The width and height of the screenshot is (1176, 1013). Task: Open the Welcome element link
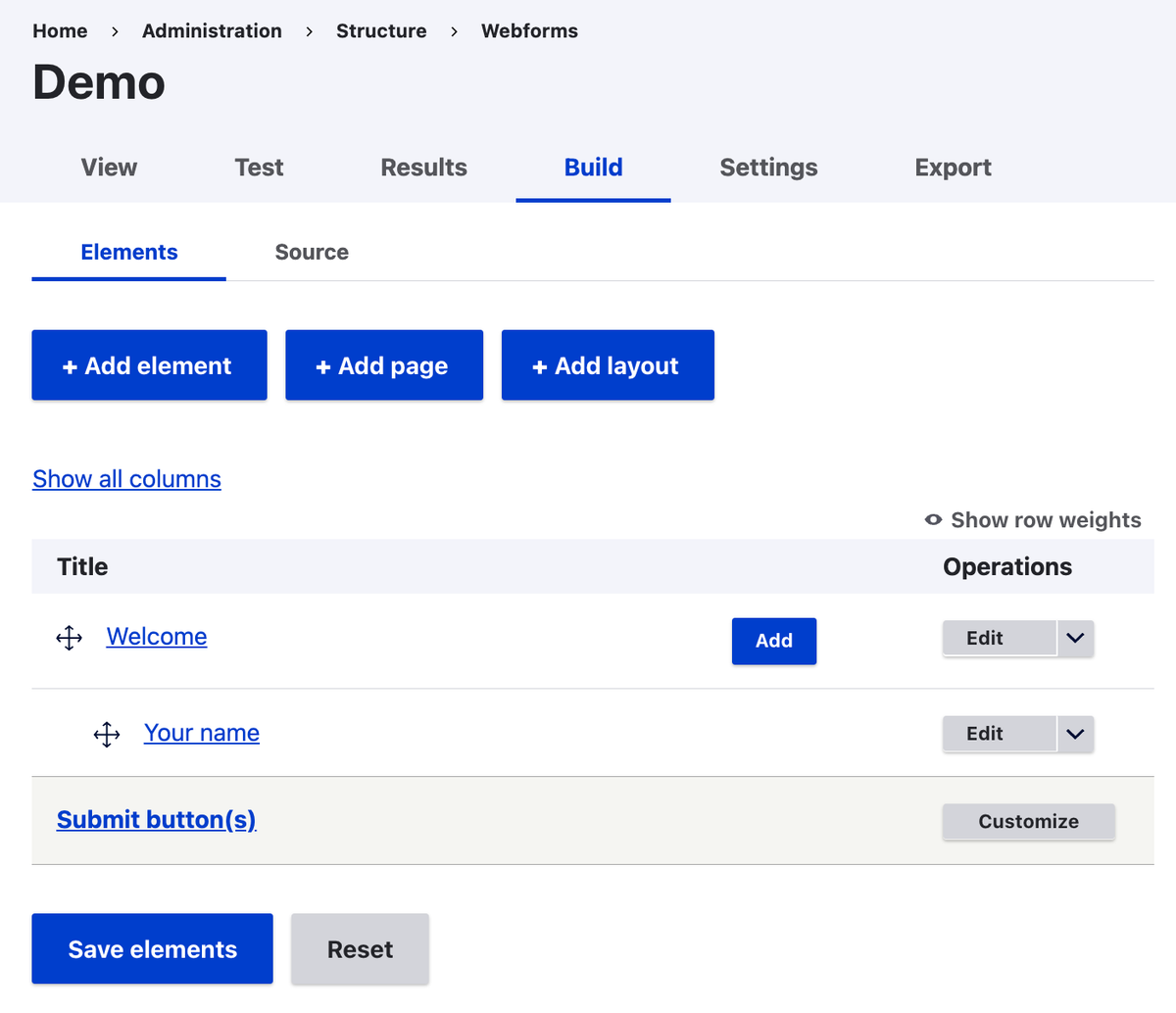157,637
